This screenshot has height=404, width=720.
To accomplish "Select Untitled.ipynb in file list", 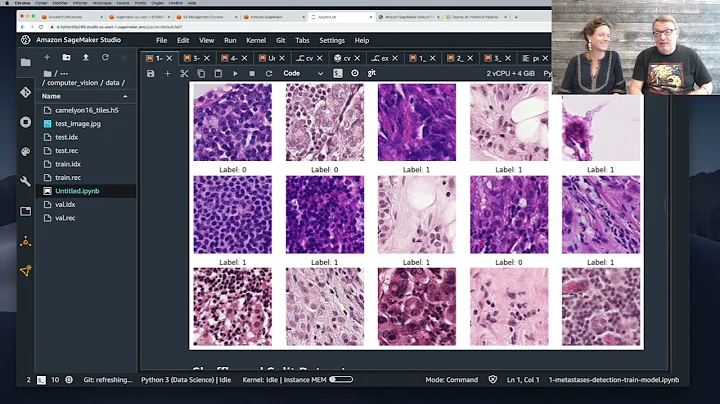I will 77,191.
